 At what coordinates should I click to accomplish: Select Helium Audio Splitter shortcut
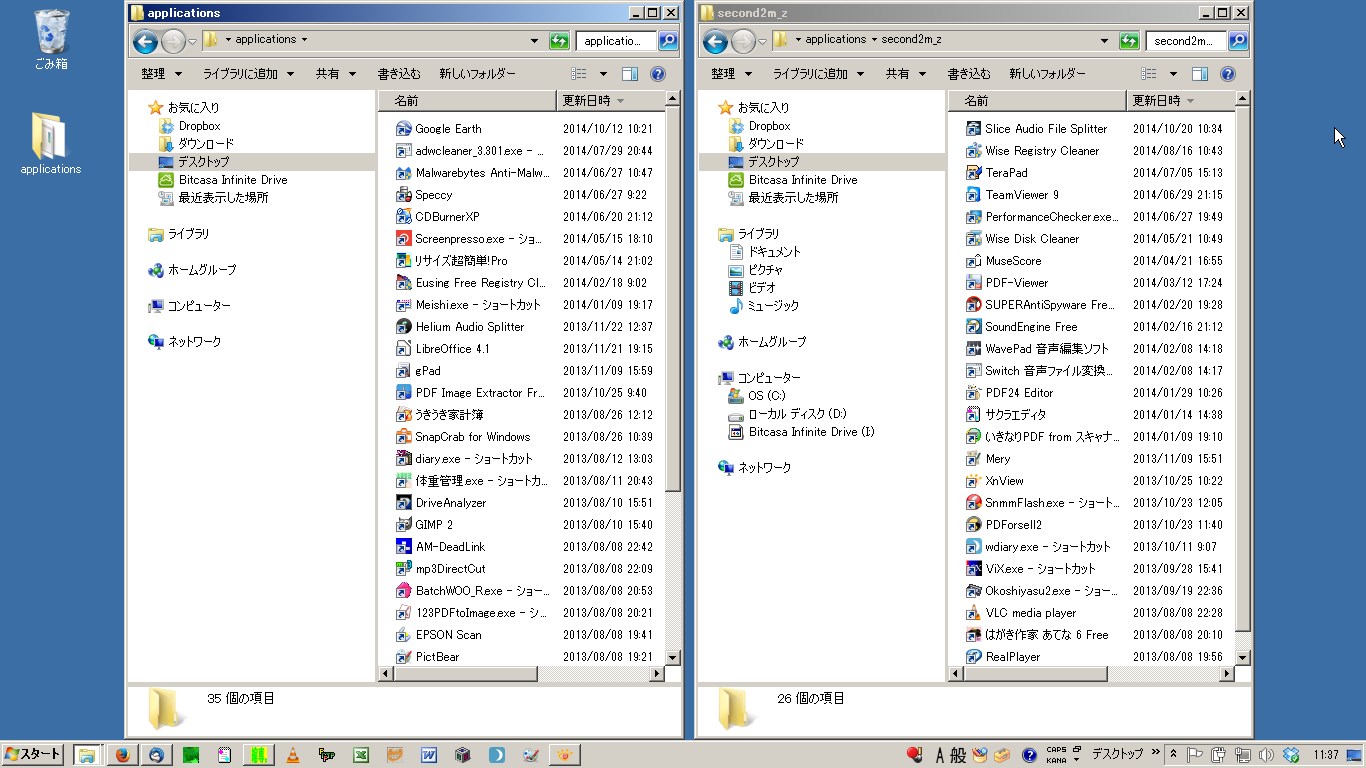[x=460, y=327]
